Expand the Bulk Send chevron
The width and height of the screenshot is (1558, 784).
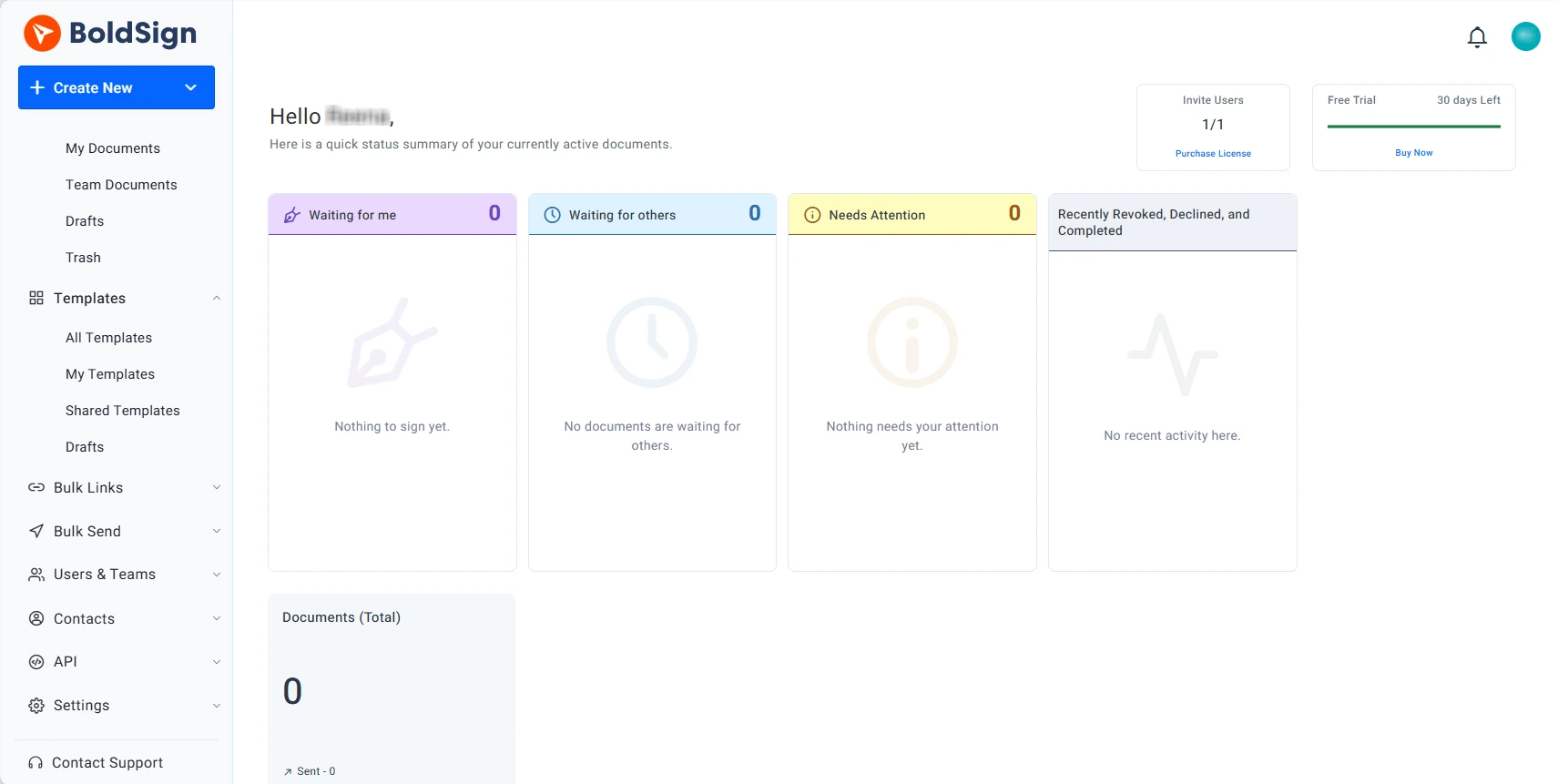click(x=217, y=531)
